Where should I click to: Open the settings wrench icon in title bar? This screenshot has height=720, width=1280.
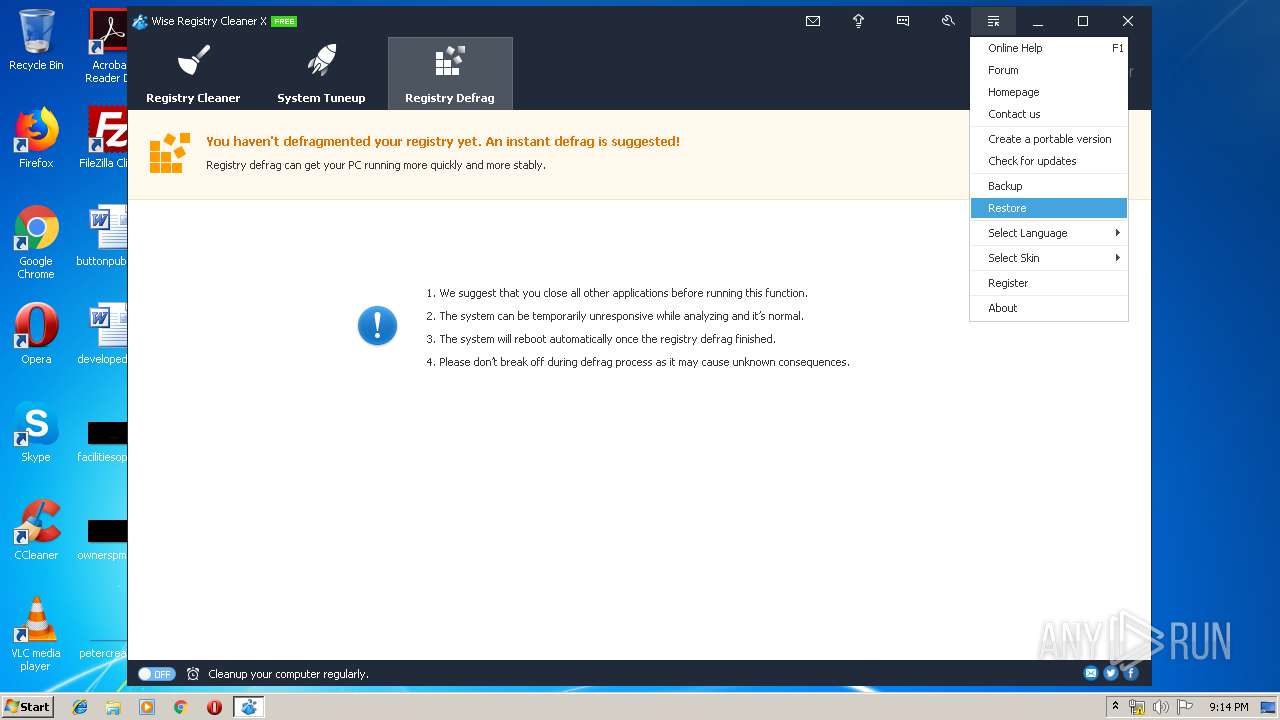point(948,21)
